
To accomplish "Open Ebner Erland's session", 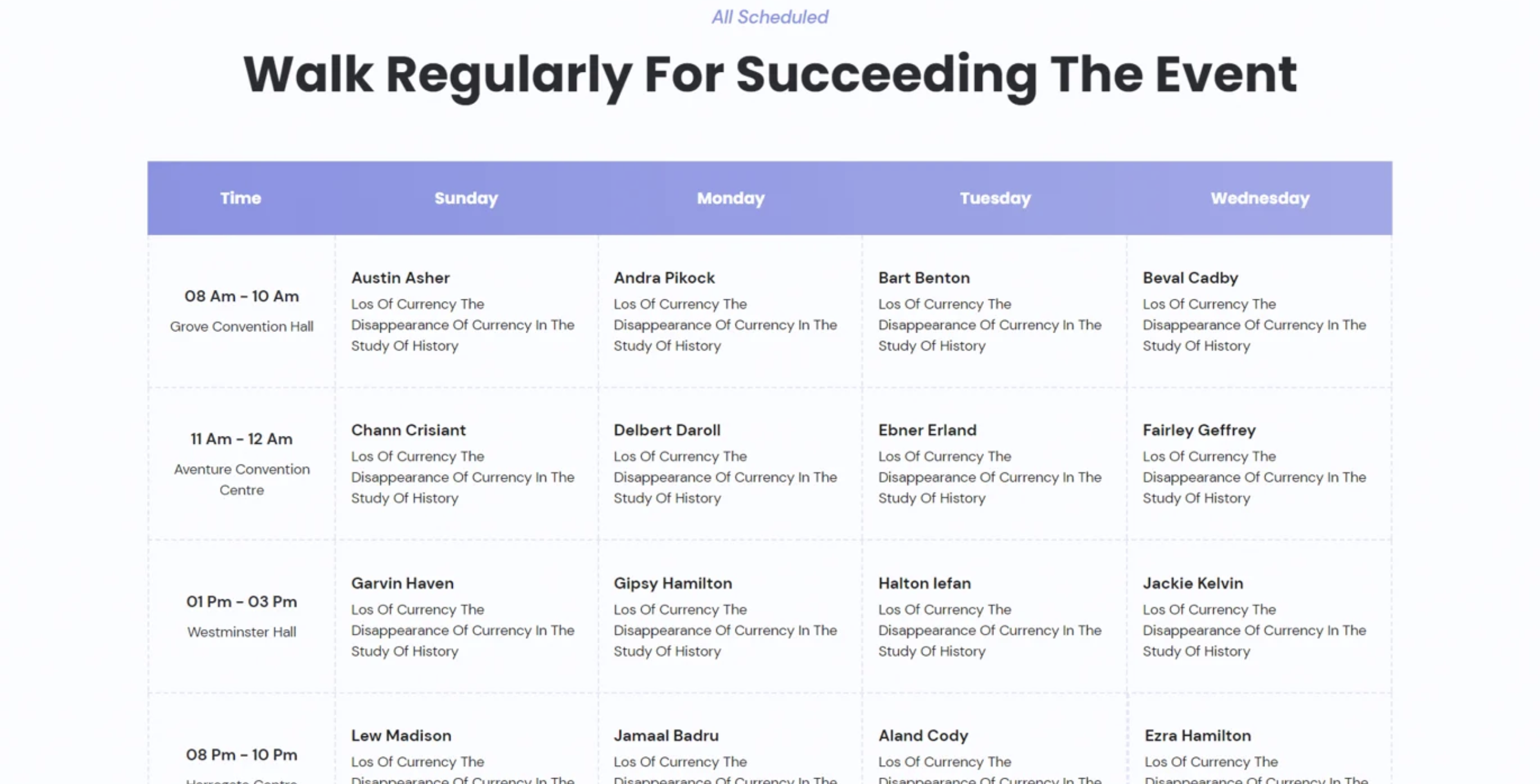I will (x=927, y=430).
